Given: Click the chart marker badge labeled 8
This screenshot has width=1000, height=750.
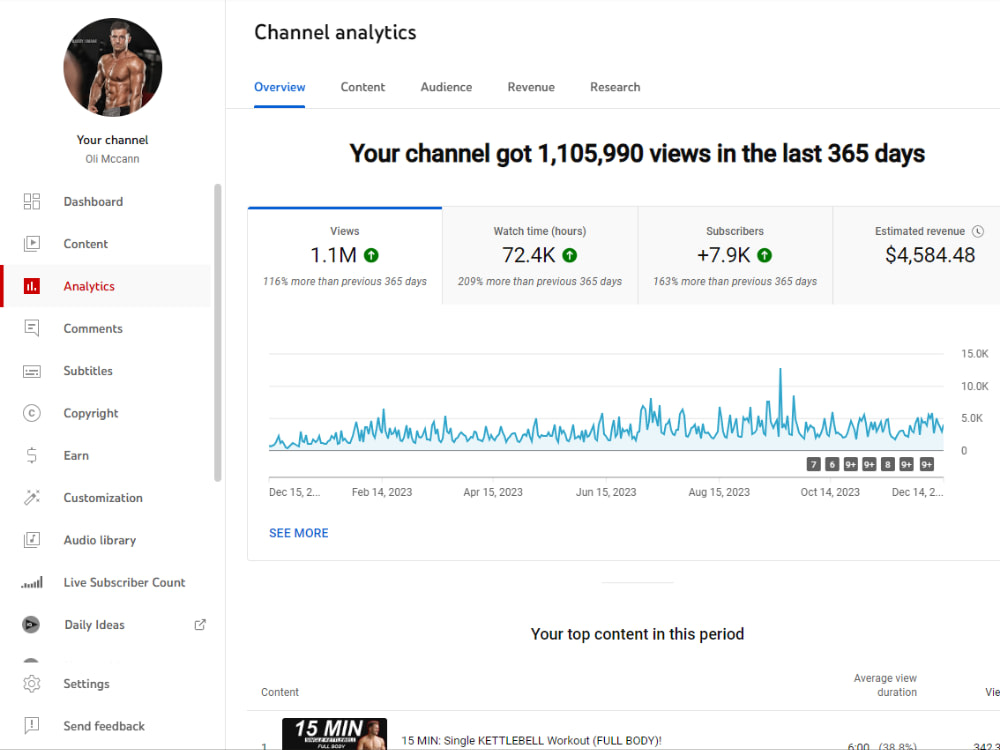Looking at the screenshot, I should (x=888, y=464).
